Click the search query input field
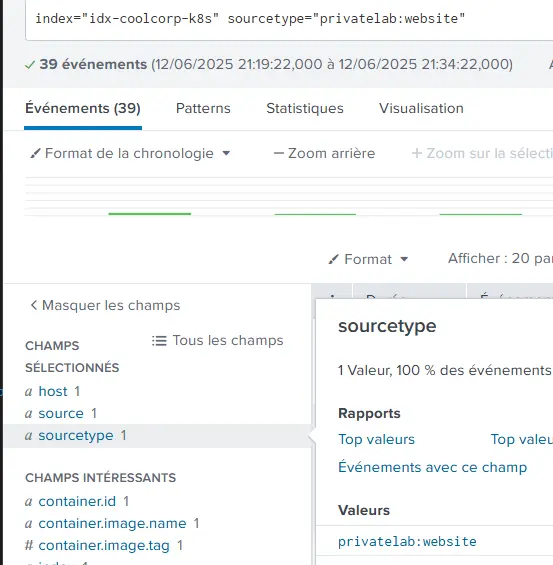 (x=289, y=20)
